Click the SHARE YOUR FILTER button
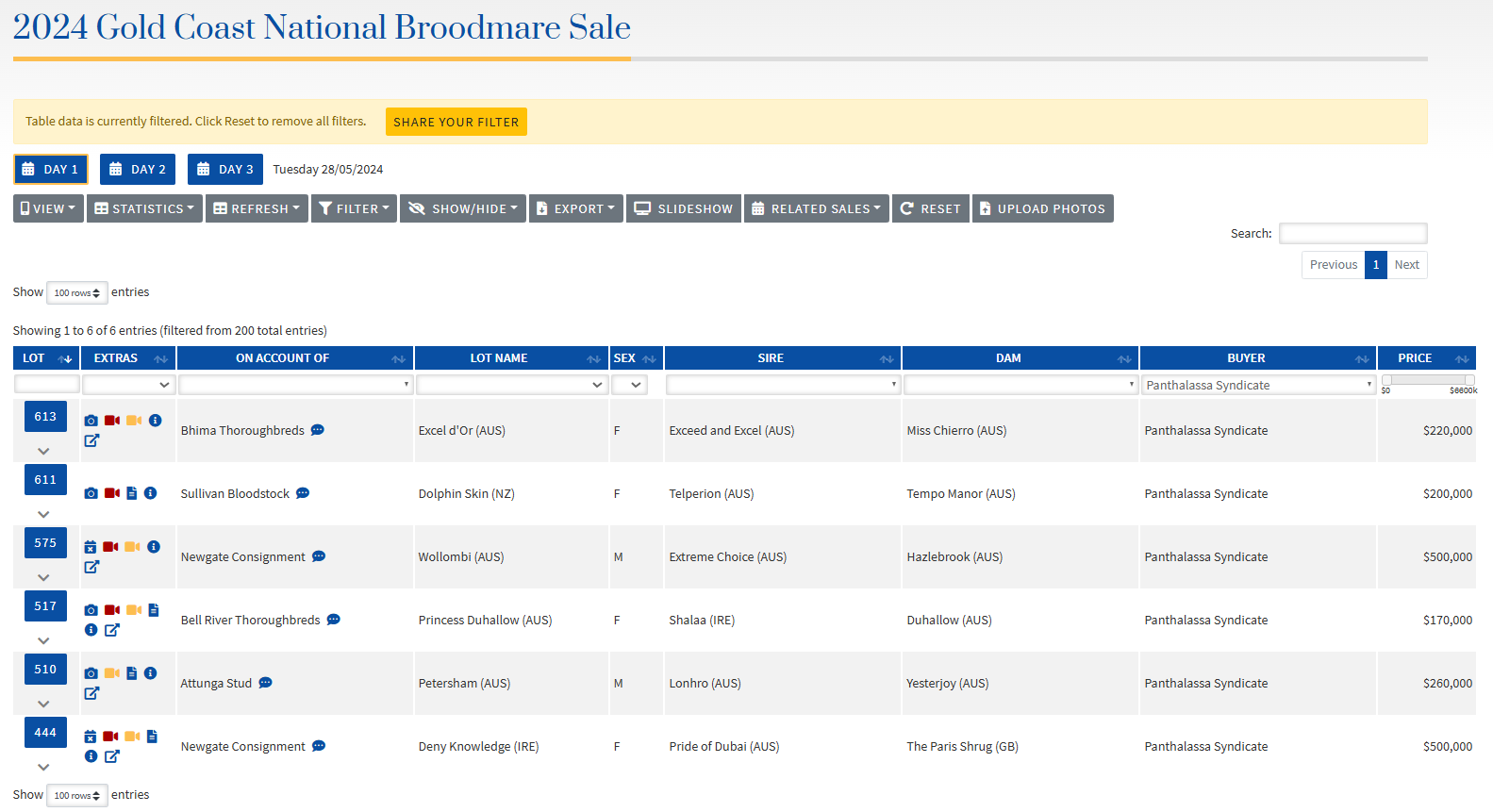The width and height of the screenshot is (1493, 812). pos(456,122)
